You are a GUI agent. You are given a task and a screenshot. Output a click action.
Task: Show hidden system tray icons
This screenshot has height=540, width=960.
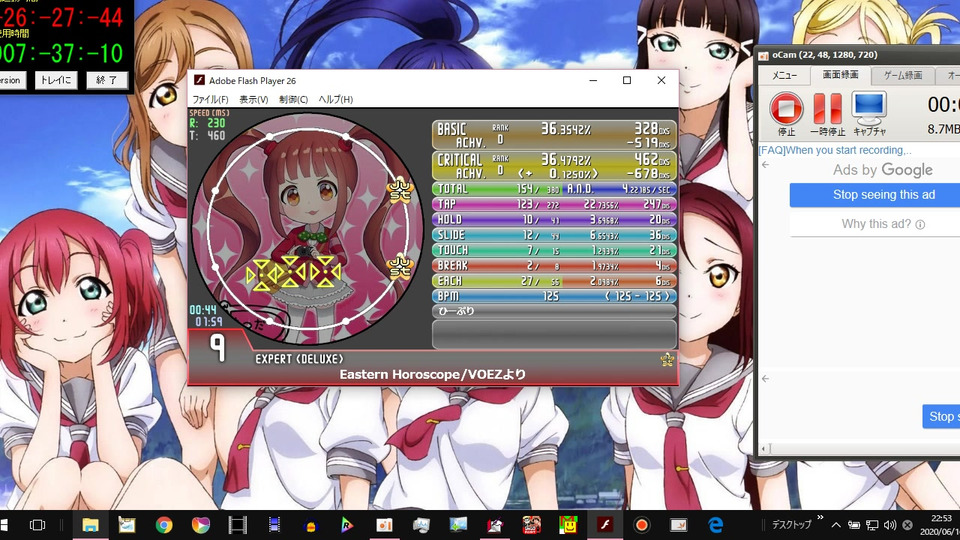(x=836, y=525)
